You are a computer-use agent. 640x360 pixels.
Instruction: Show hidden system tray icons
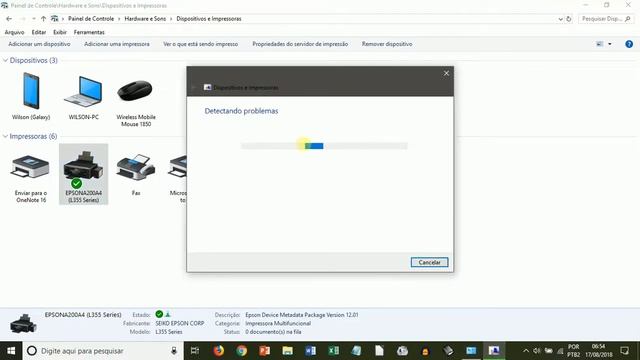click(x=526, y=351)
